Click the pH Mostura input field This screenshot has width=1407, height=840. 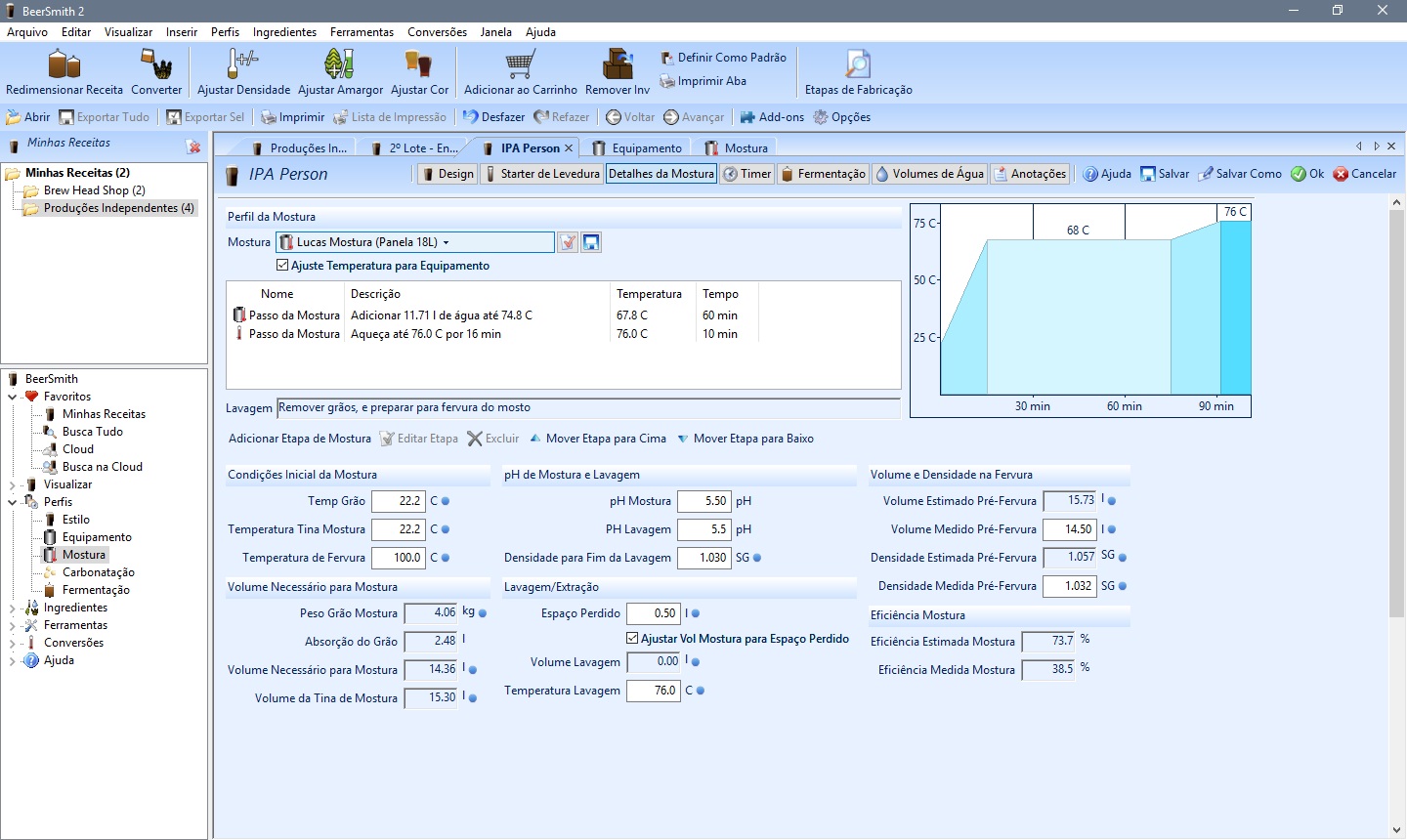703,501
